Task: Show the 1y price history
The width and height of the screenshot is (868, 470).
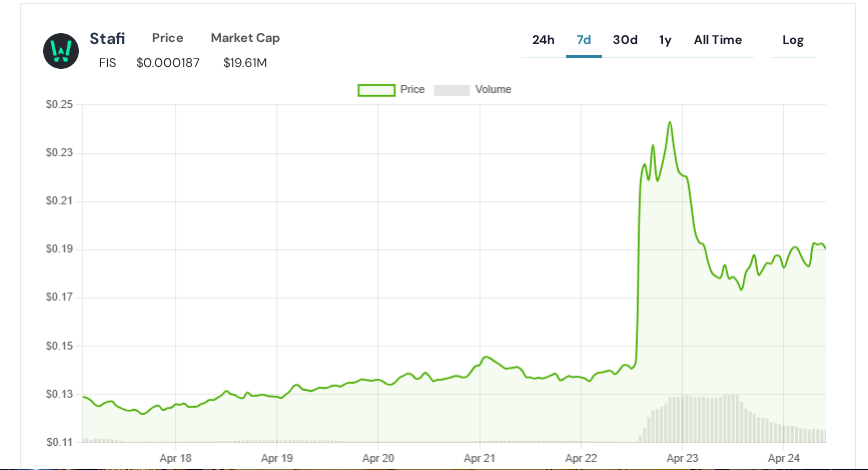Action: [x=665, y=40]
